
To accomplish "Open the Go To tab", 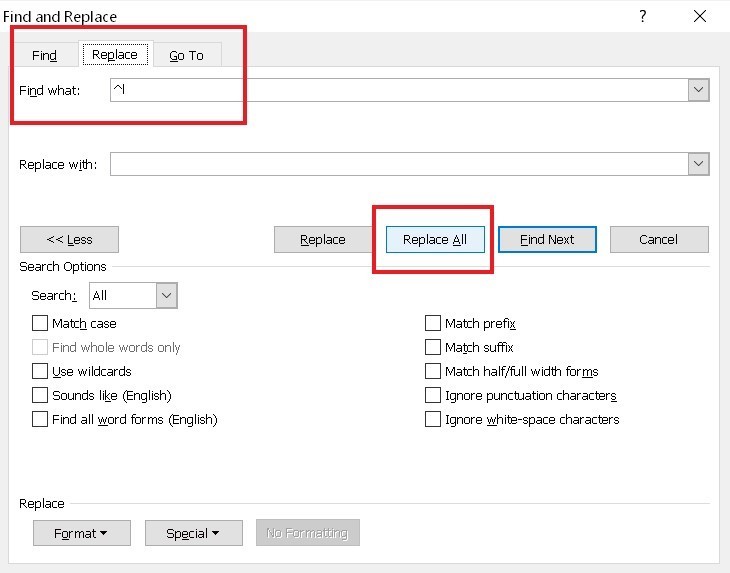I will [186, 55].
